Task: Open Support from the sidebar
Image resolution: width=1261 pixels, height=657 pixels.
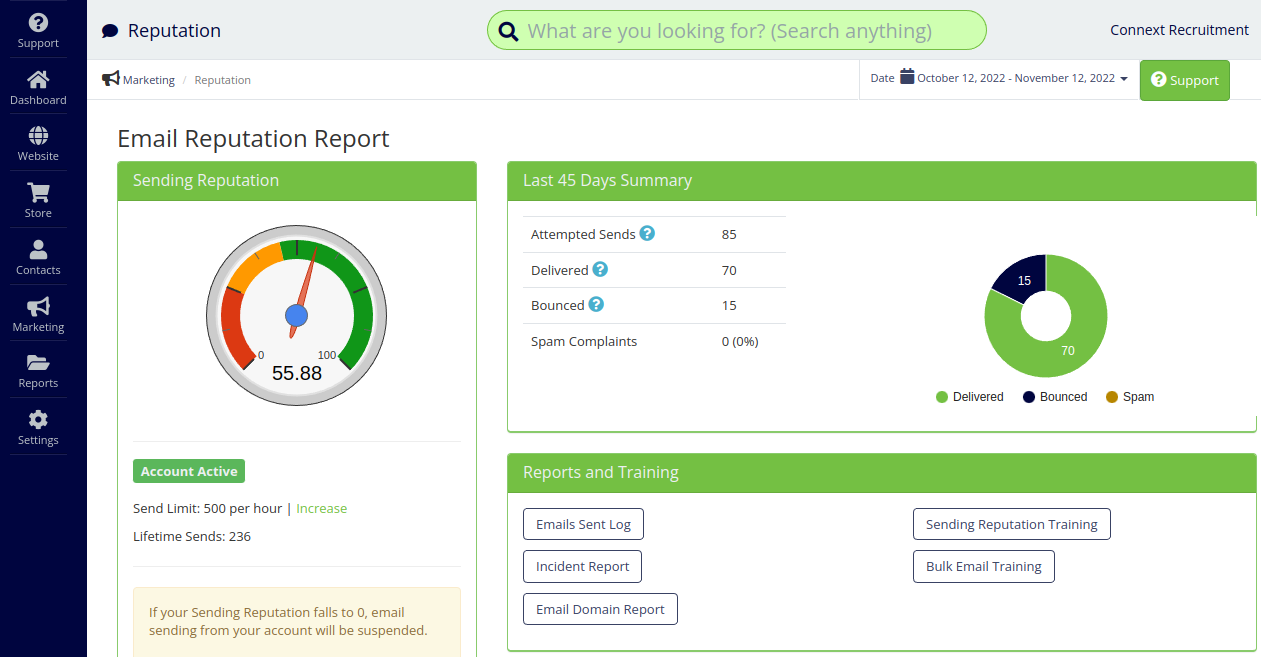Action: (38, 30)
